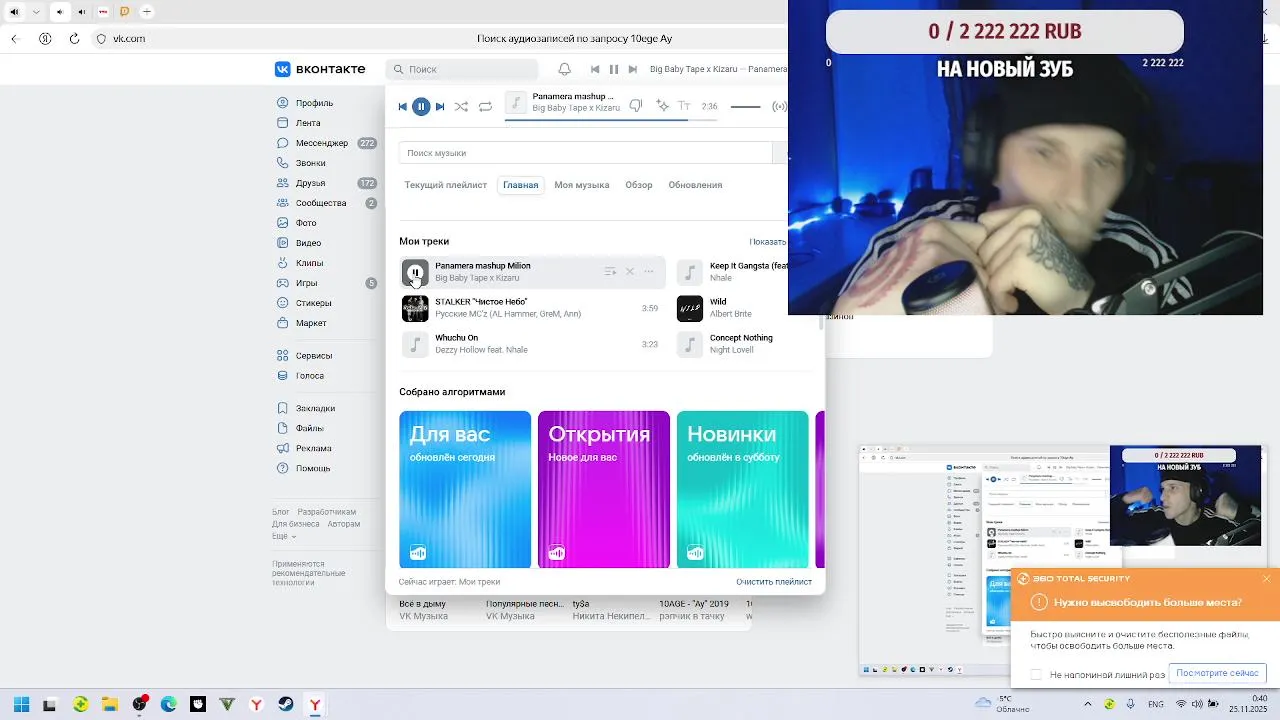Click Показать все link near Мои треки
Screen dimensions: 1280x720
point(768,242)
